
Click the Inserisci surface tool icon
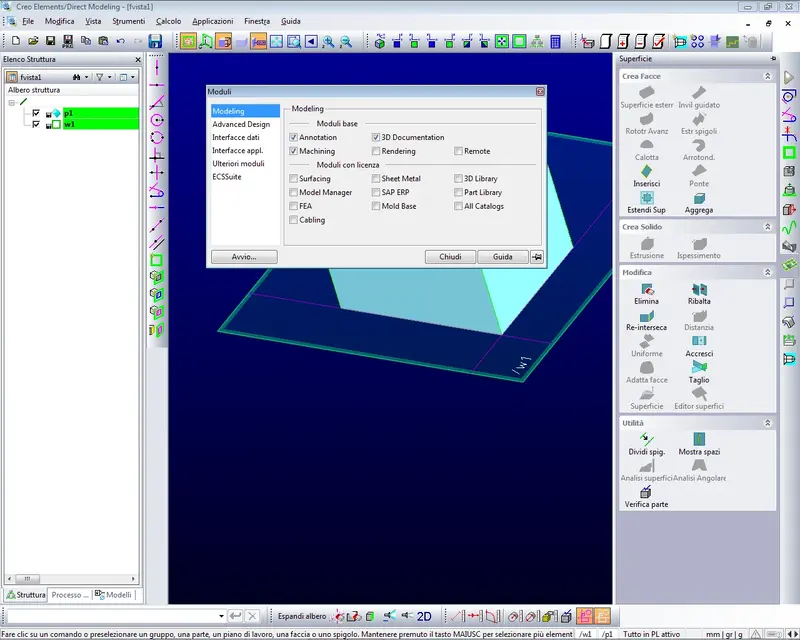pos(646,170)
